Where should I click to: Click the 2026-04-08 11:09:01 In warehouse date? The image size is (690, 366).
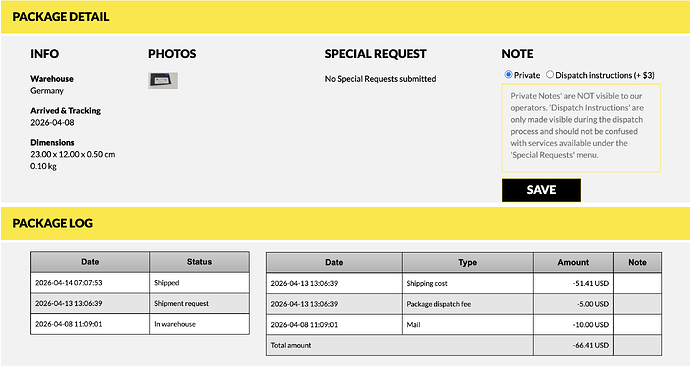(x=69, y=324)
